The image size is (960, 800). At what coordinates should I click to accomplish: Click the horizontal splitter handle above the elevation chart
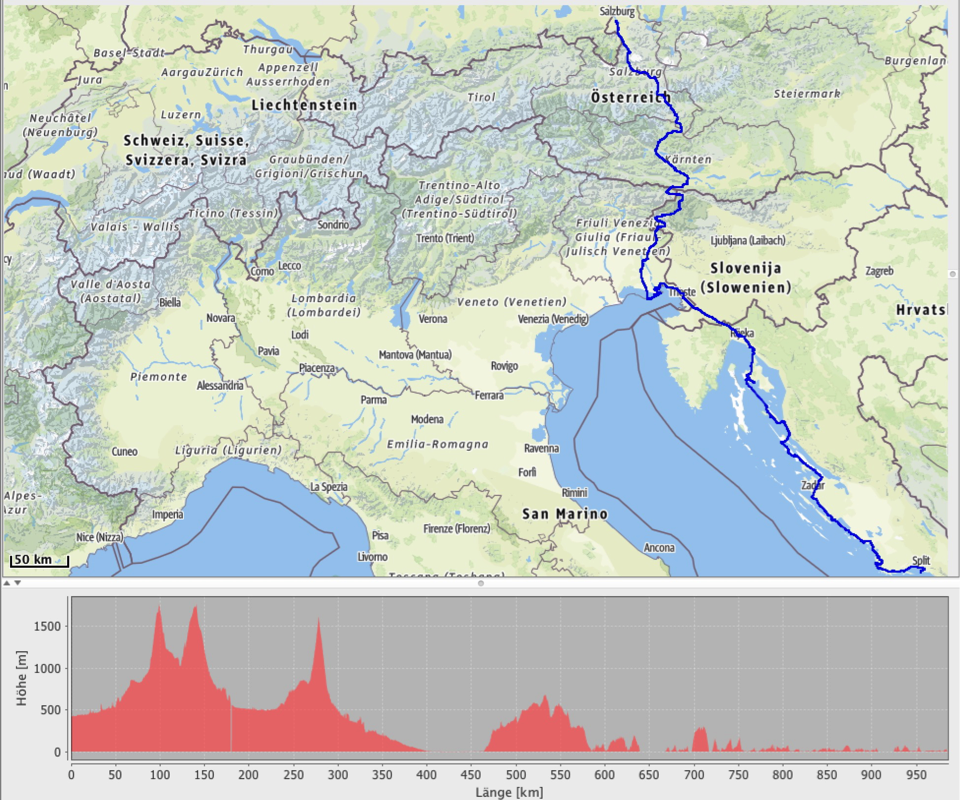(x=480, y=582)
